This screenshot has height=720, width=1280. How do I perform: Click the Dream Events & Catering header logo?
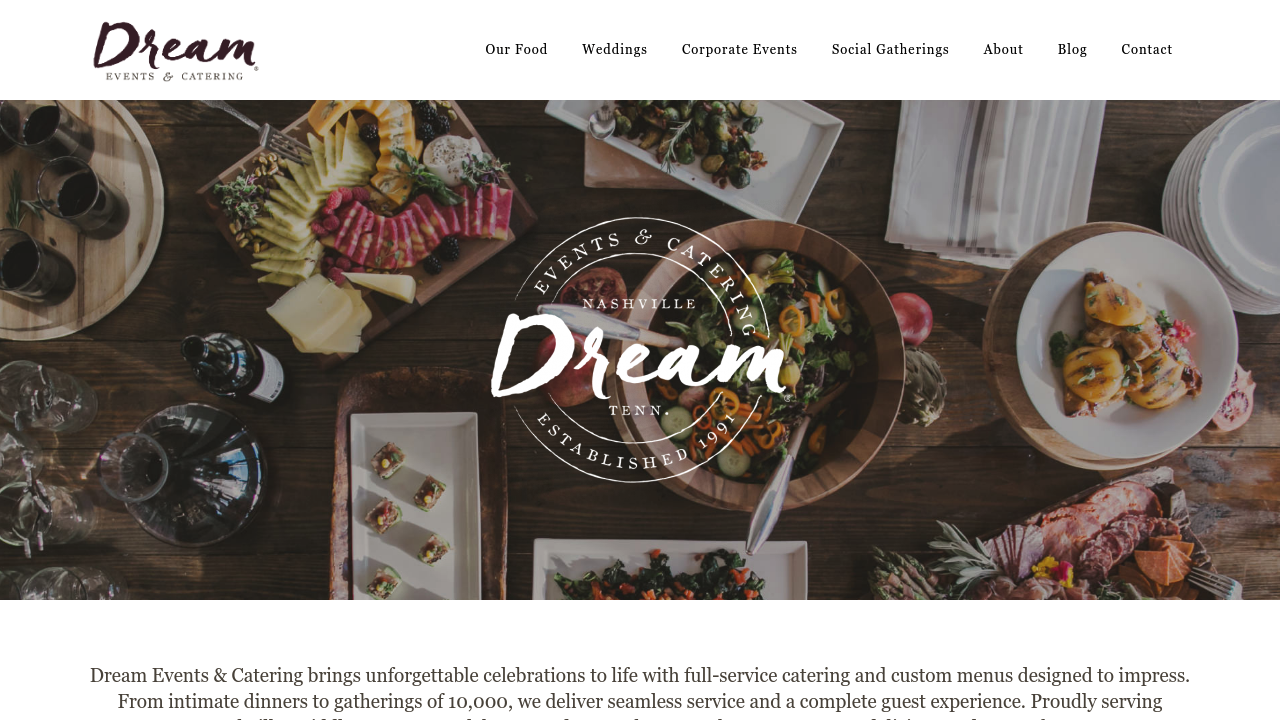tap(175, 51)
